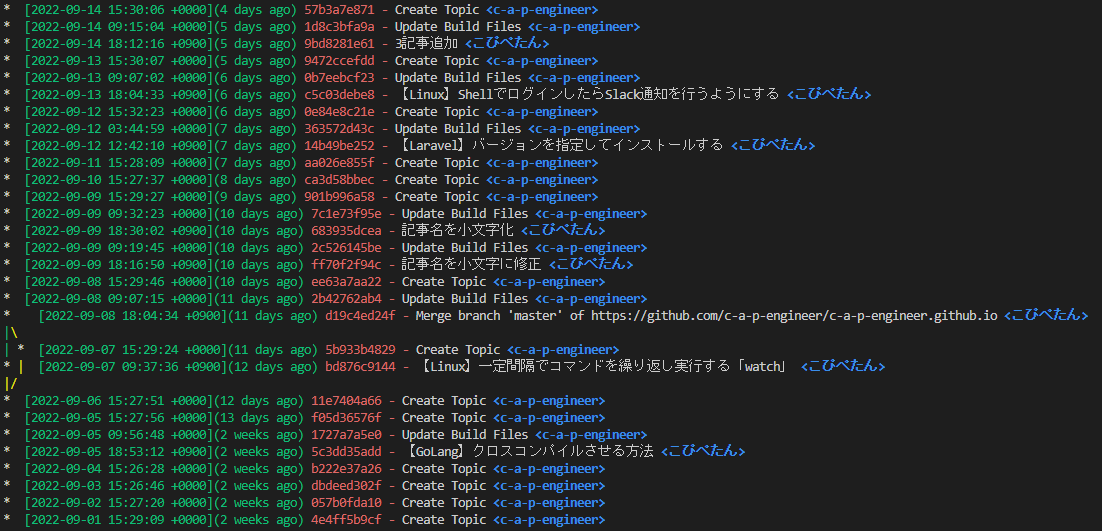Select commit hash f05d36576f
This screenshot has height=531, width=1102.
pyautogui.click(x=346, y=417)
